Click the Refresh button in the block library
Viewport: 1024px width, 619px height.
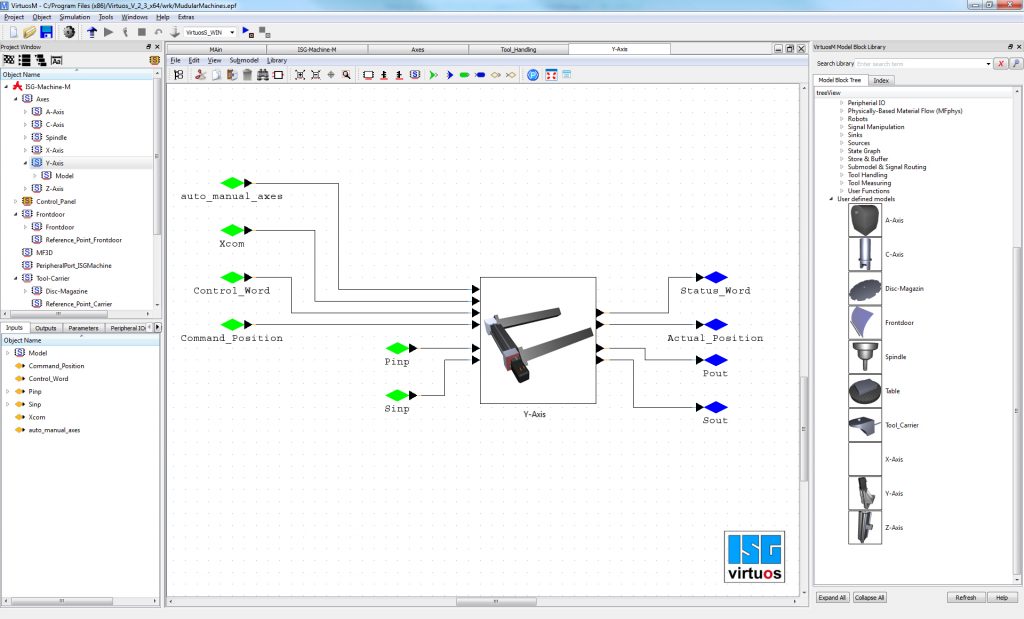965,597
